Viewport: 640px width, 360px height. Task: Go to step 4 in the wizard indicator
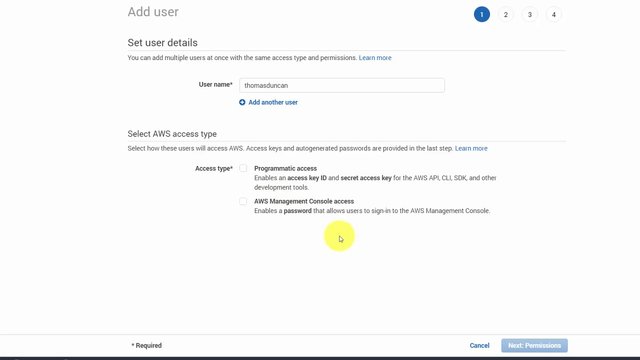tap(554, 14)
